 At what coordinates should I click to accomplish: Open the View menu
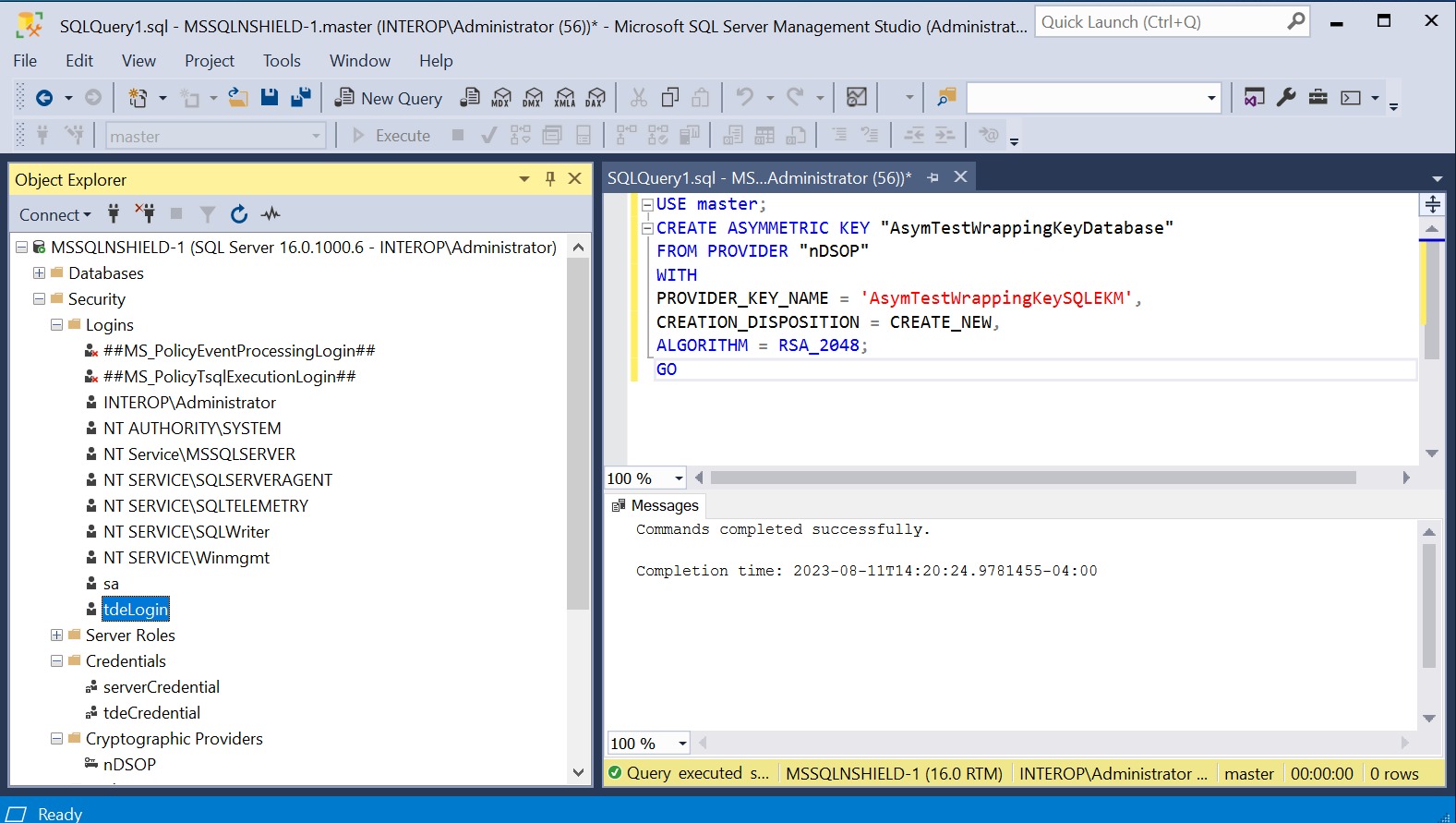[x=138, y=61]
